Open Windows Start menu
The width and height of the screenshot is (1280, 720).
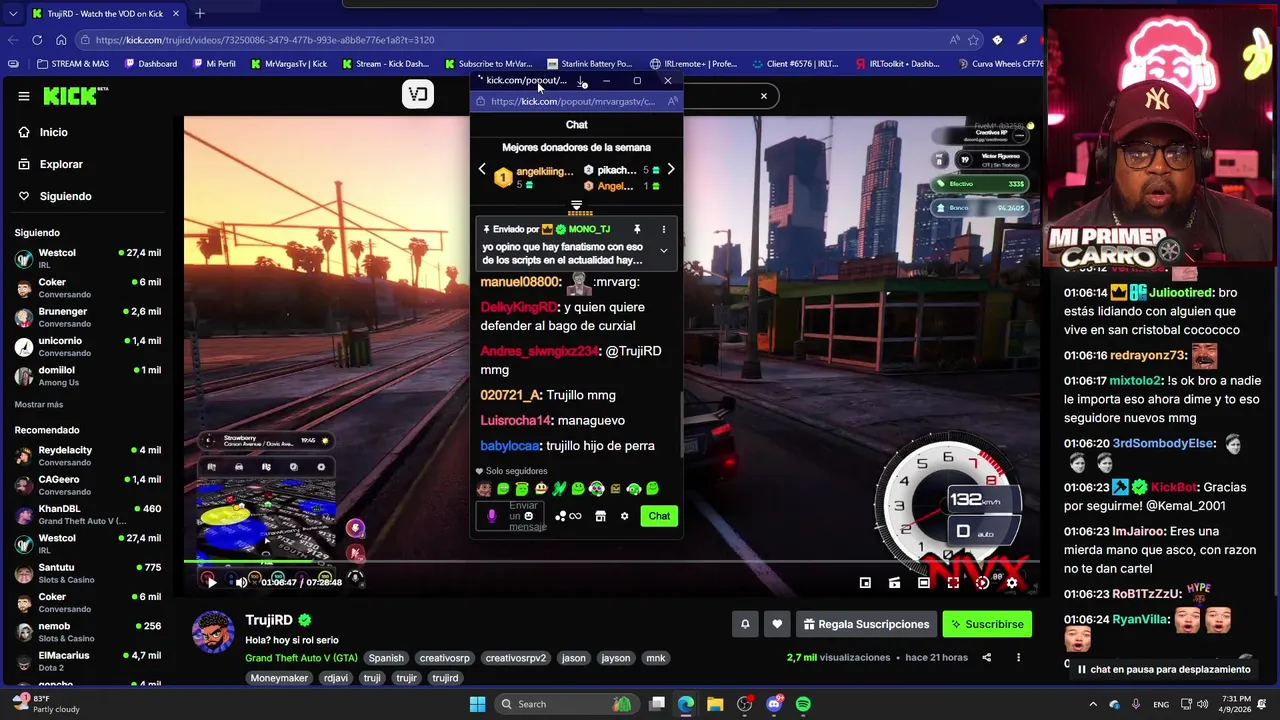(478, 704)
